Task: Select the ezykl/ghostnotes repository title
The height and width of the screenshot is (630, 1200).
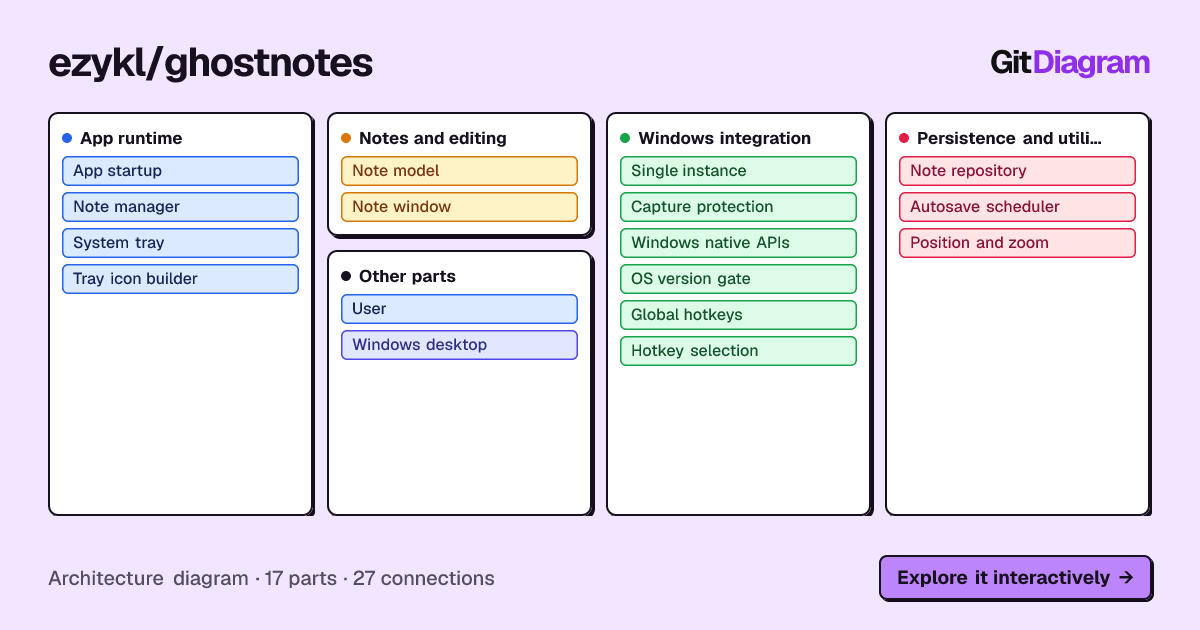Action: [211, 63]
